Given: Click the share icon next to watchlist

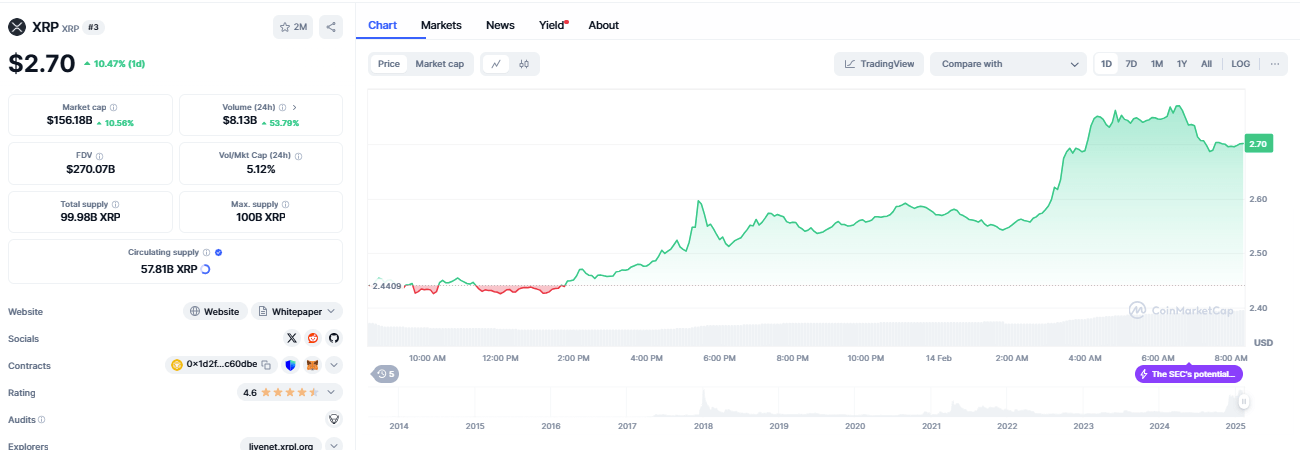Looking at the screenshot, I should [331, 27].
